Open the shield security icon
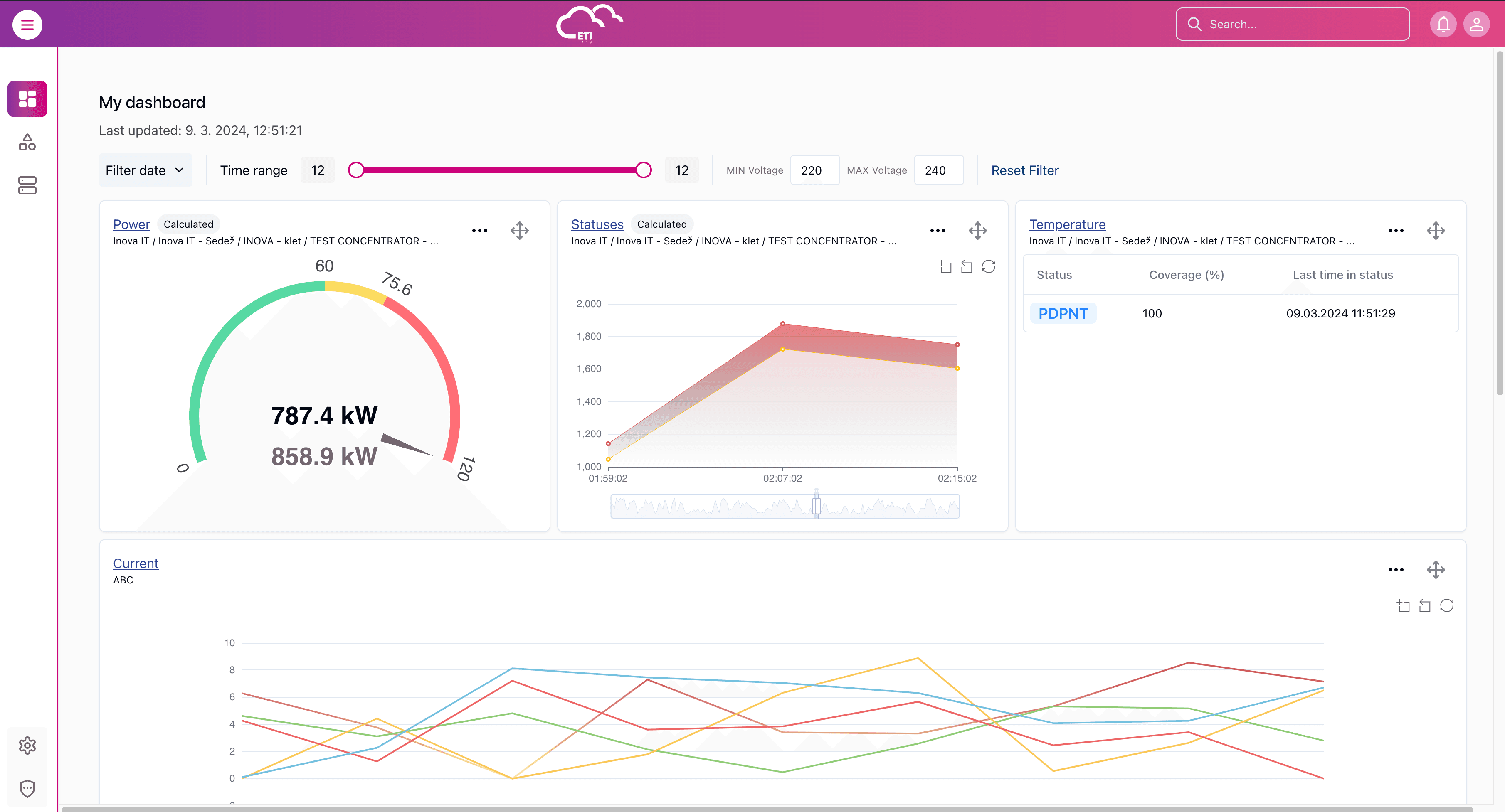Screen dimensions: 1505x812 pos(27,789)
